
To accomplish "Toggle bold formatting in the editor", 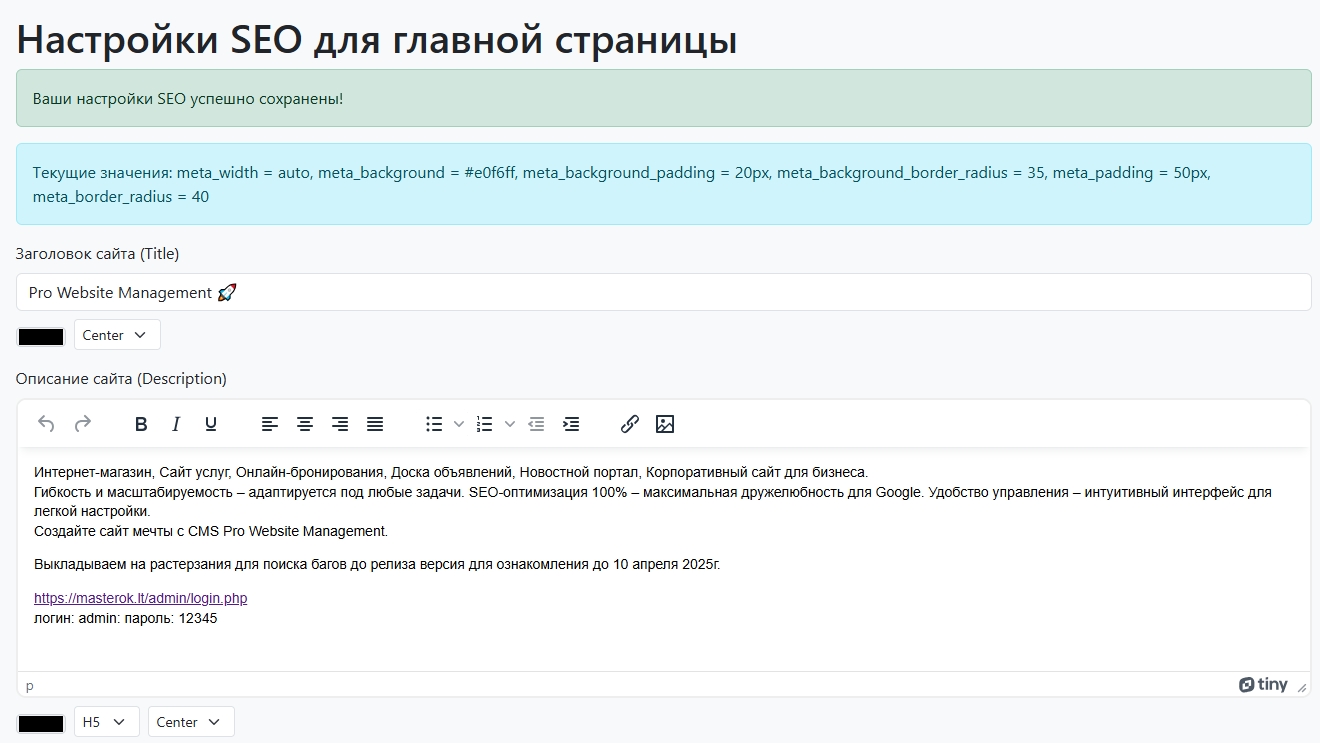I will 141,424.
